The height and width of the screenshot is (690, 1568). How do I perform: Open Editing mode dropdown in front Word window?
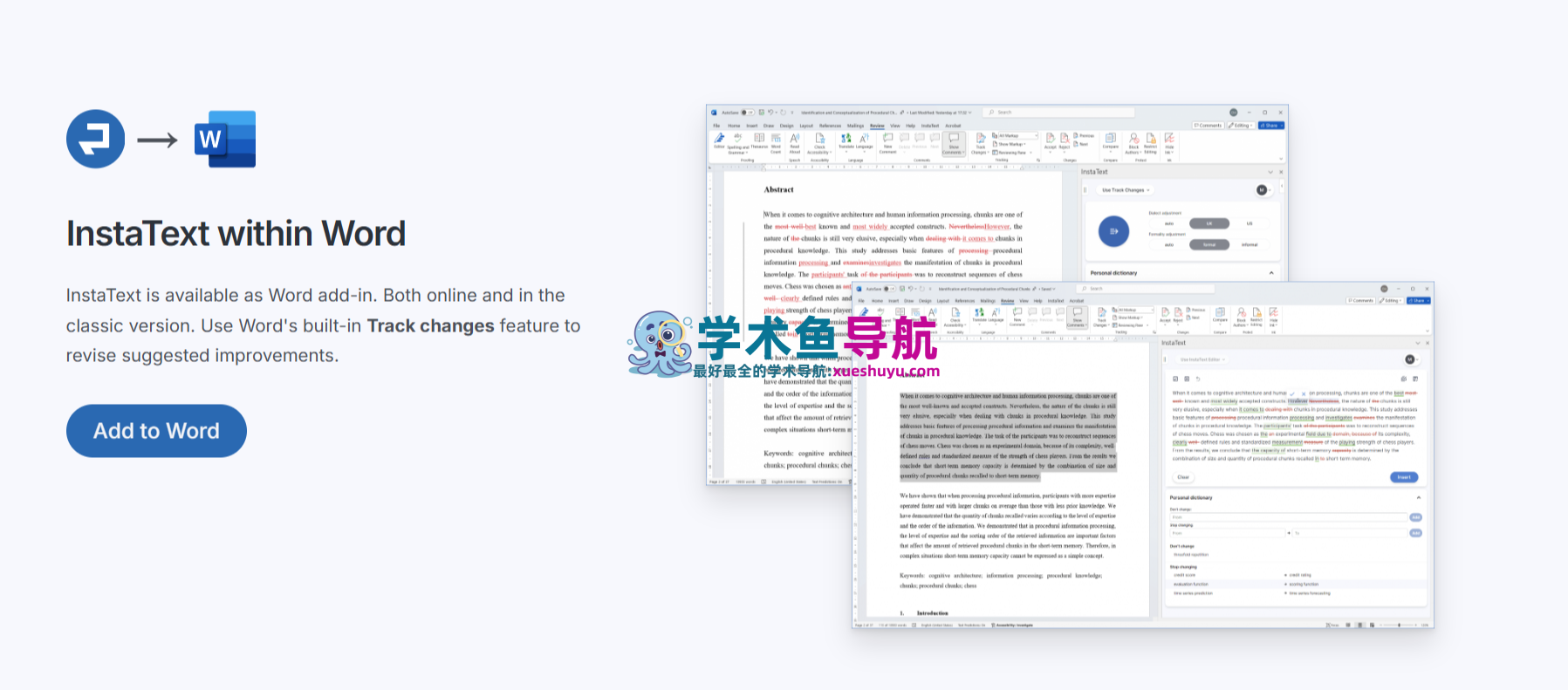[x=1391, y=301]
